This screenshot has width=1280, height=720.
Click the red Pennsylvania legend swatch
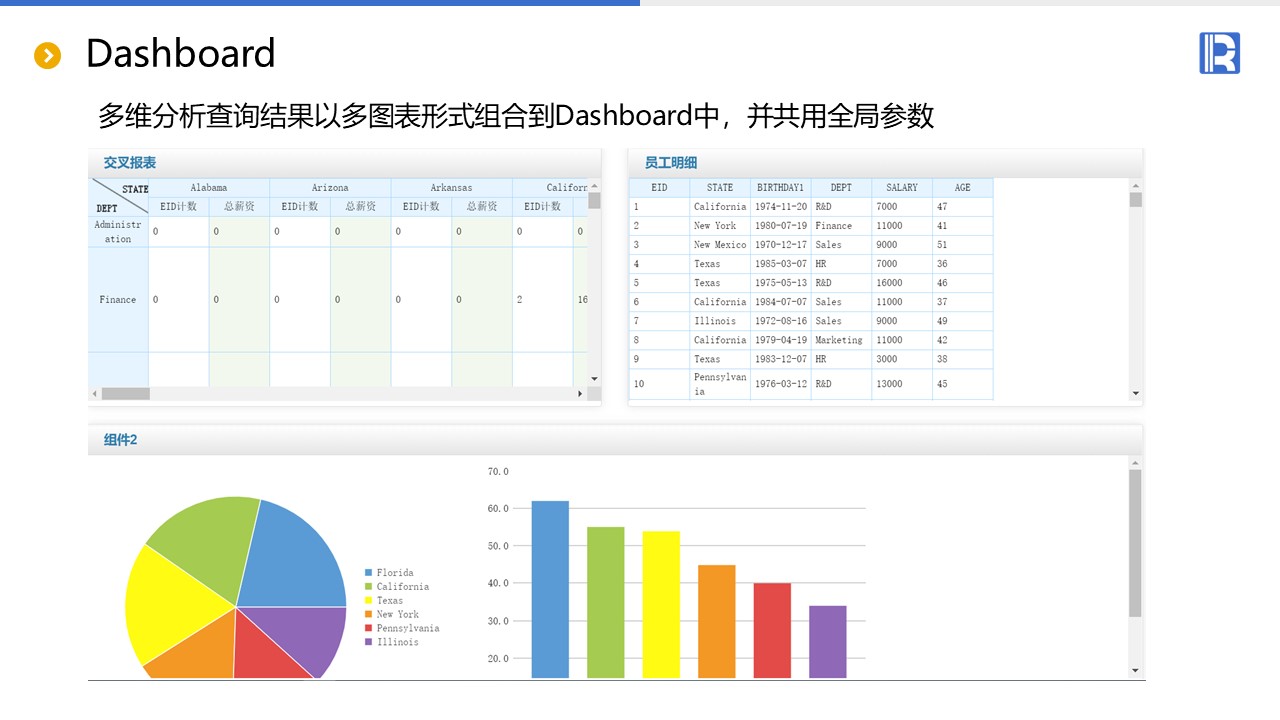369,628
